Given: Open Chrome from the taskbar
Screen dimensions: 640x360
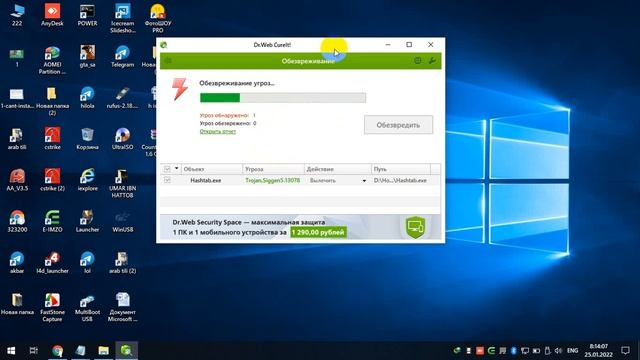Looking at the screenshot, I should [x=58, y=351].
